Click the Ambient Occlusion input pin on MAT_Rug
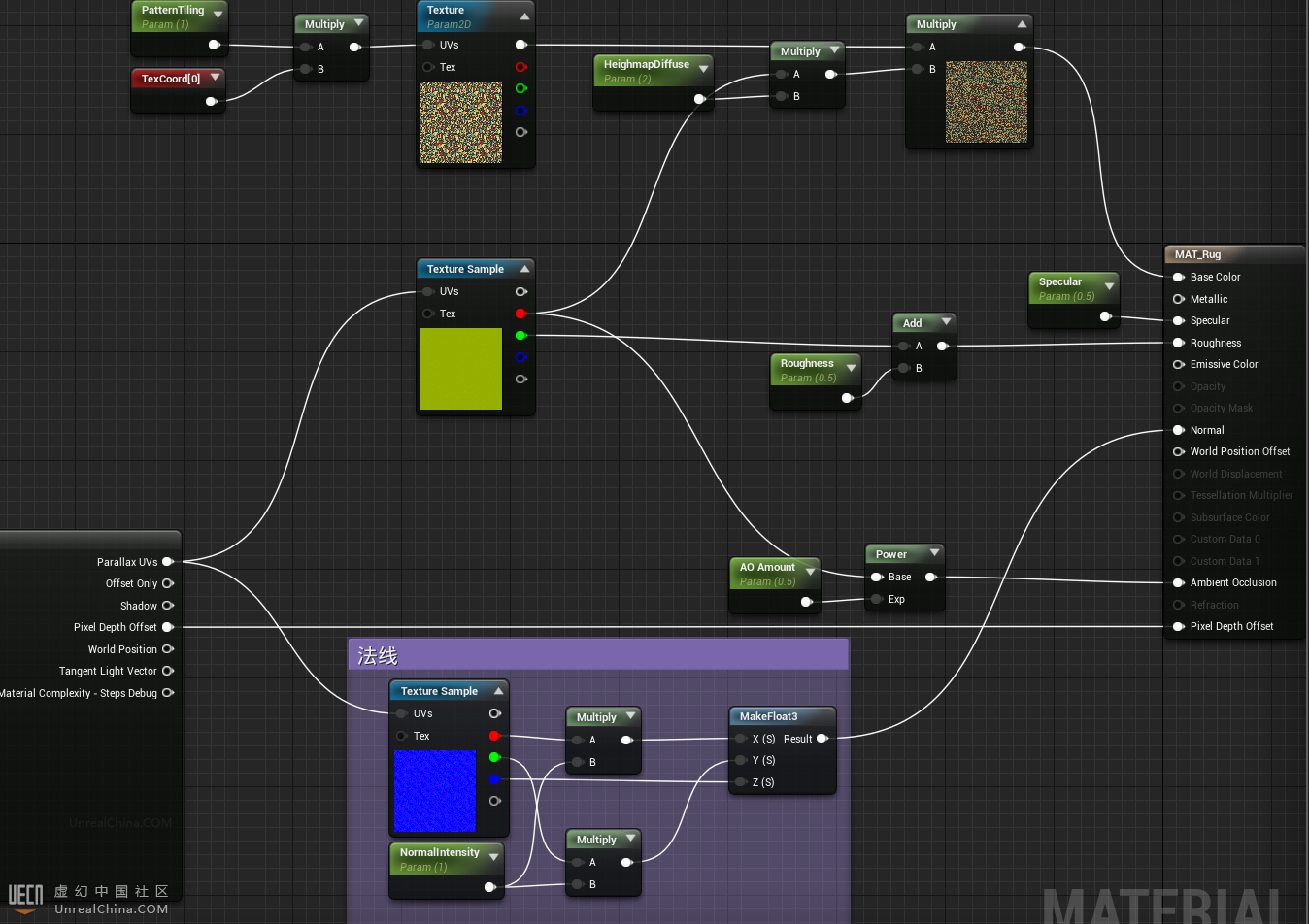Viewport: 1309px width, 924px height. click(x=1179, y=582)
